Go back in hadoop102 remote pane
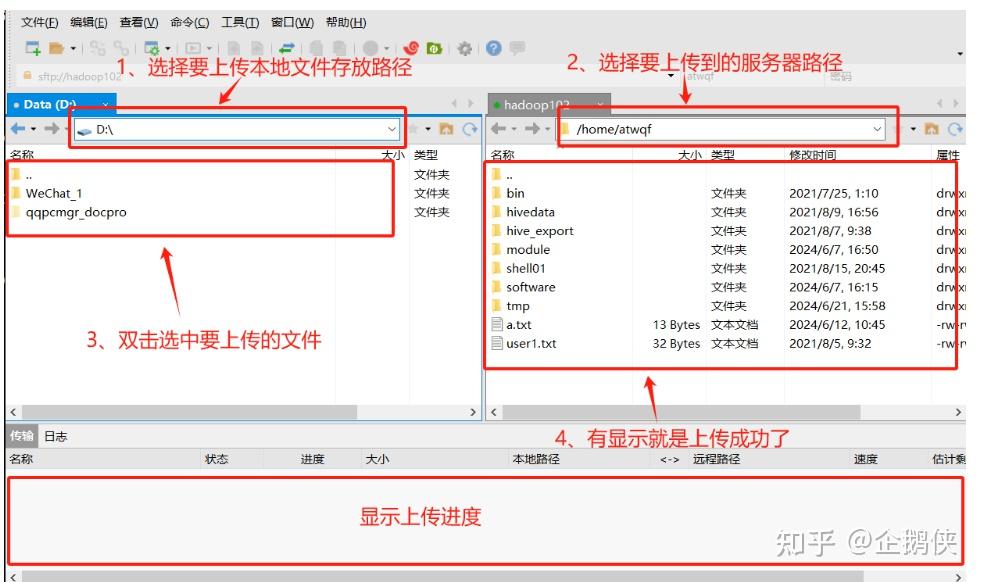 (x=499, y=128)
